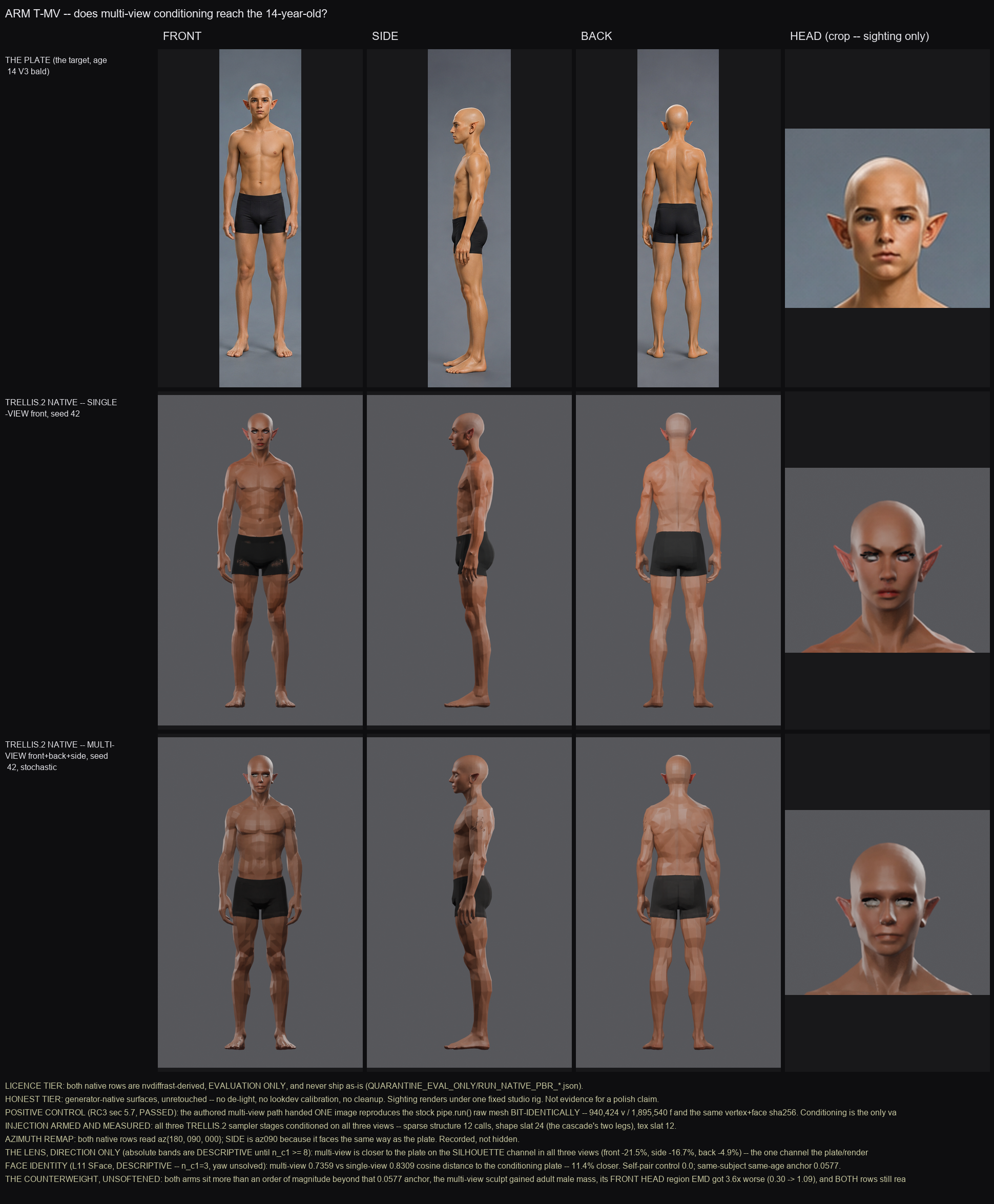Open the plate row HEAD crop image

pos(887,218)
